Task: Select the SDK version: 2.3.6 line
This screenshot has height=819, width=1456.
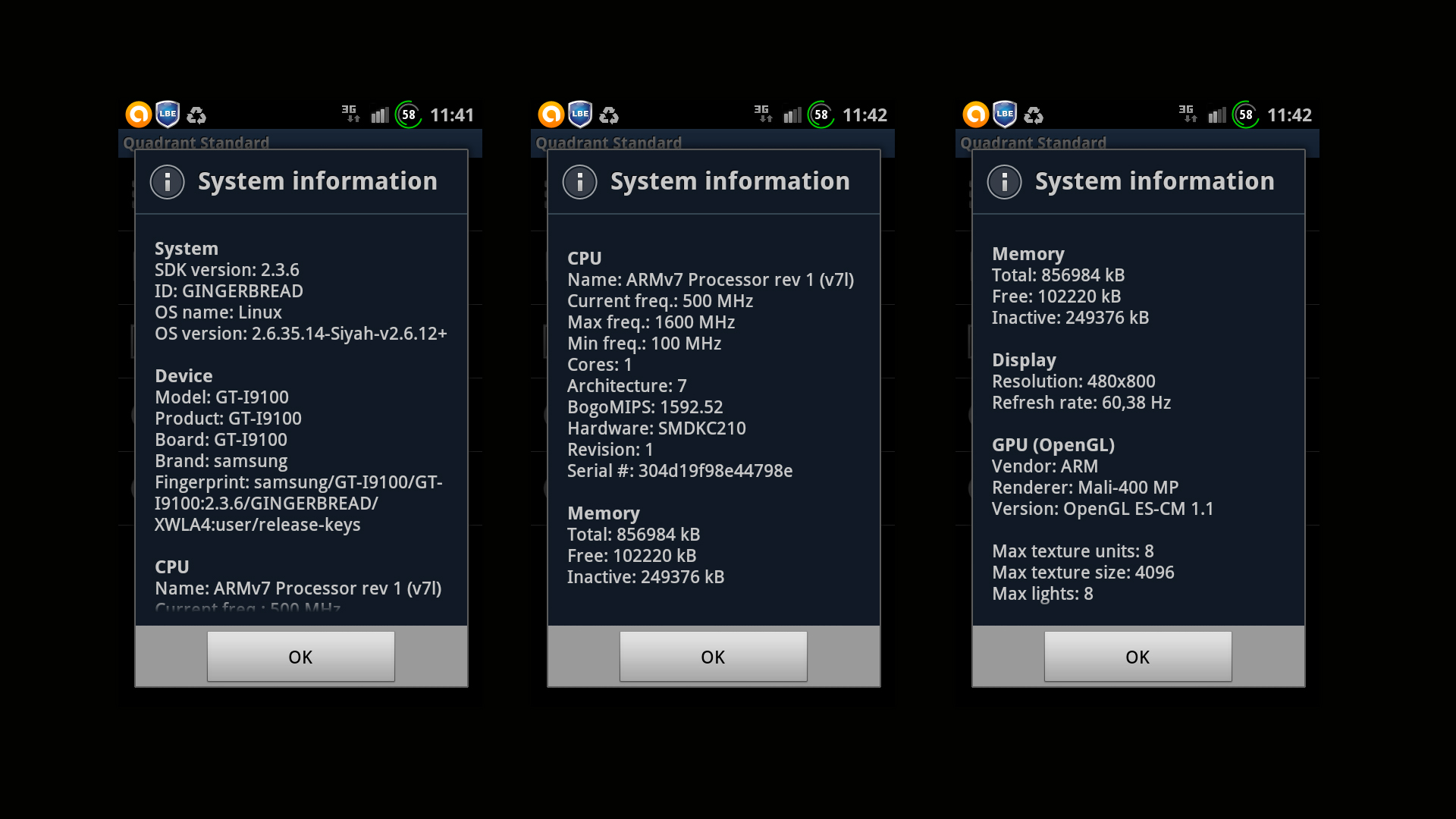Action: [x=227, y=270]
